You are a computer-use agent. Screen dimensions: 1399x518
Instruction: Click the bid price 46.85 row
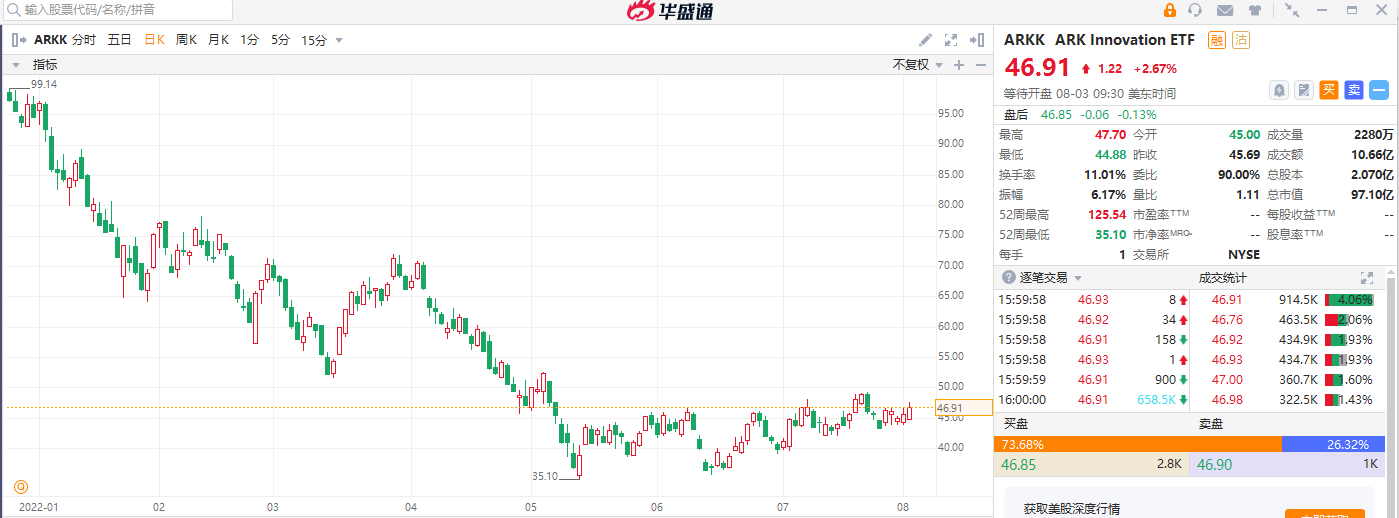tap(1091, 464)
